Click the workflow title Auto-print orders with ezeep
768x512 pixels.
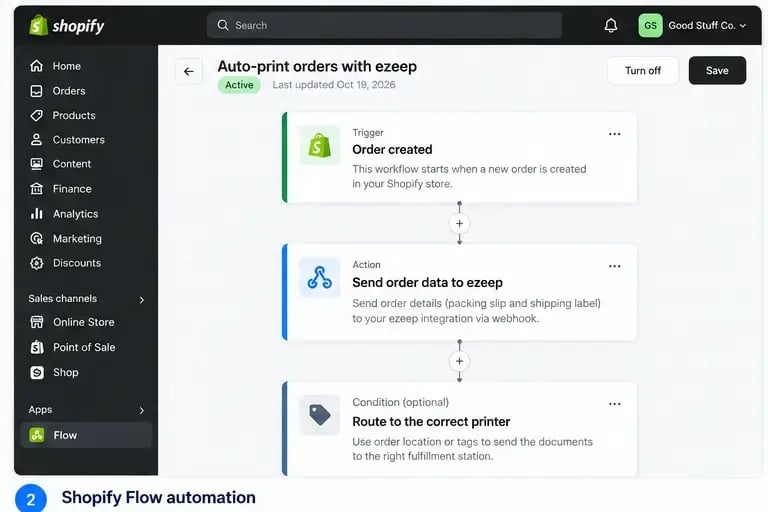(x=317, y=67)
